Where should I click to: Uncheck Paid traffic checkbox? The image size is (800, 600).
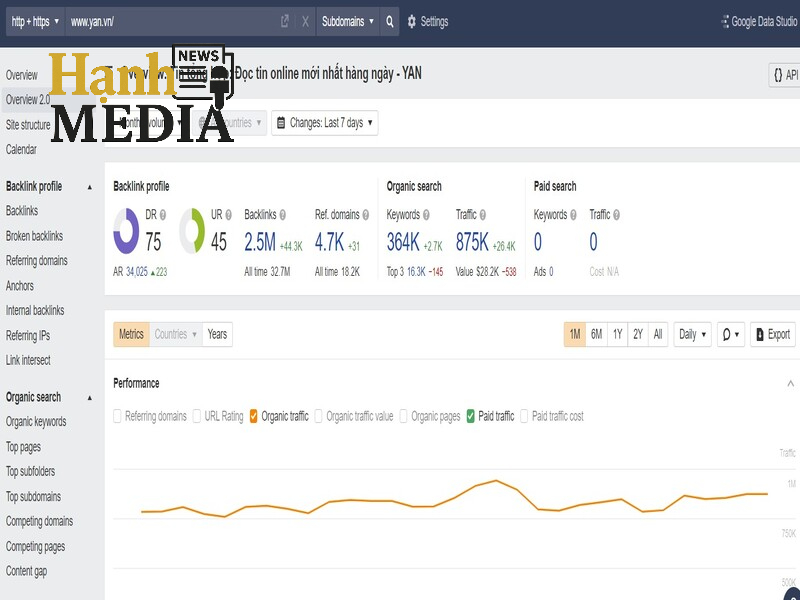click(x=470, y=416)
